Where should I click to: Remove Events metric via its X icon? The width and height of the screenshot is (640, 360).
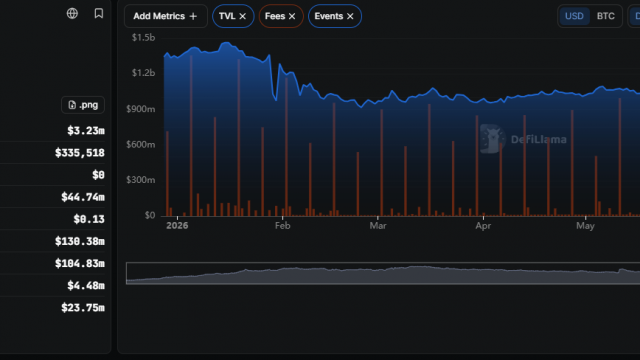[x=350, y=16]
